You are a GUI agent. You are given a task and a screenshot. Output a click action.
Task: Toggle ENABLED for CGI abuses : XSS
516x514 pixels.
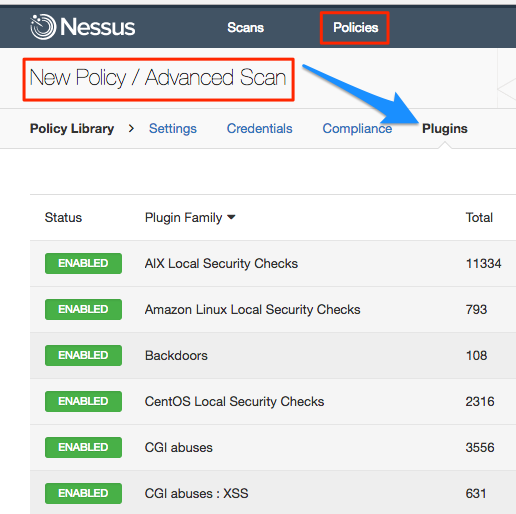[83, 493]
